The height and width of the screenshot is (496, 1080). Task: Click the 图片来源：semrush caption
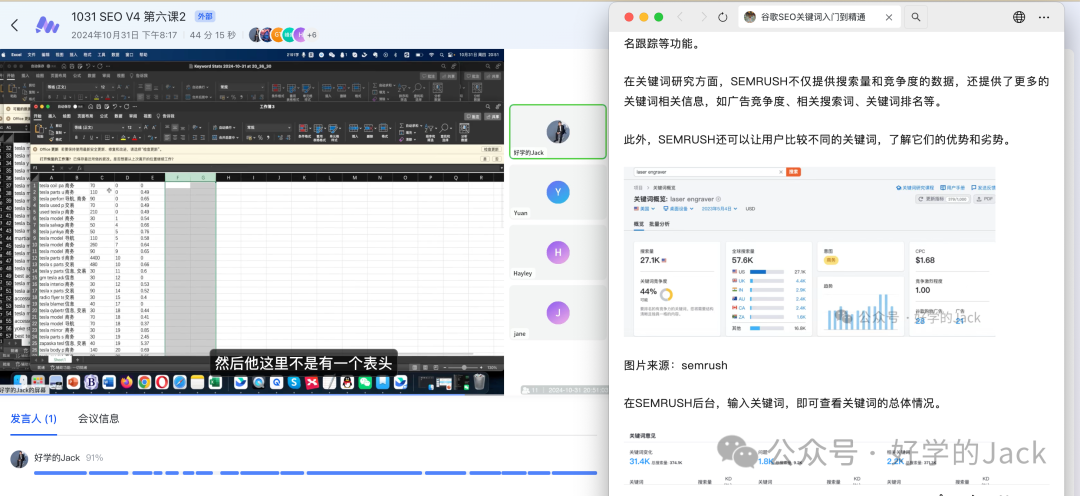676,365
